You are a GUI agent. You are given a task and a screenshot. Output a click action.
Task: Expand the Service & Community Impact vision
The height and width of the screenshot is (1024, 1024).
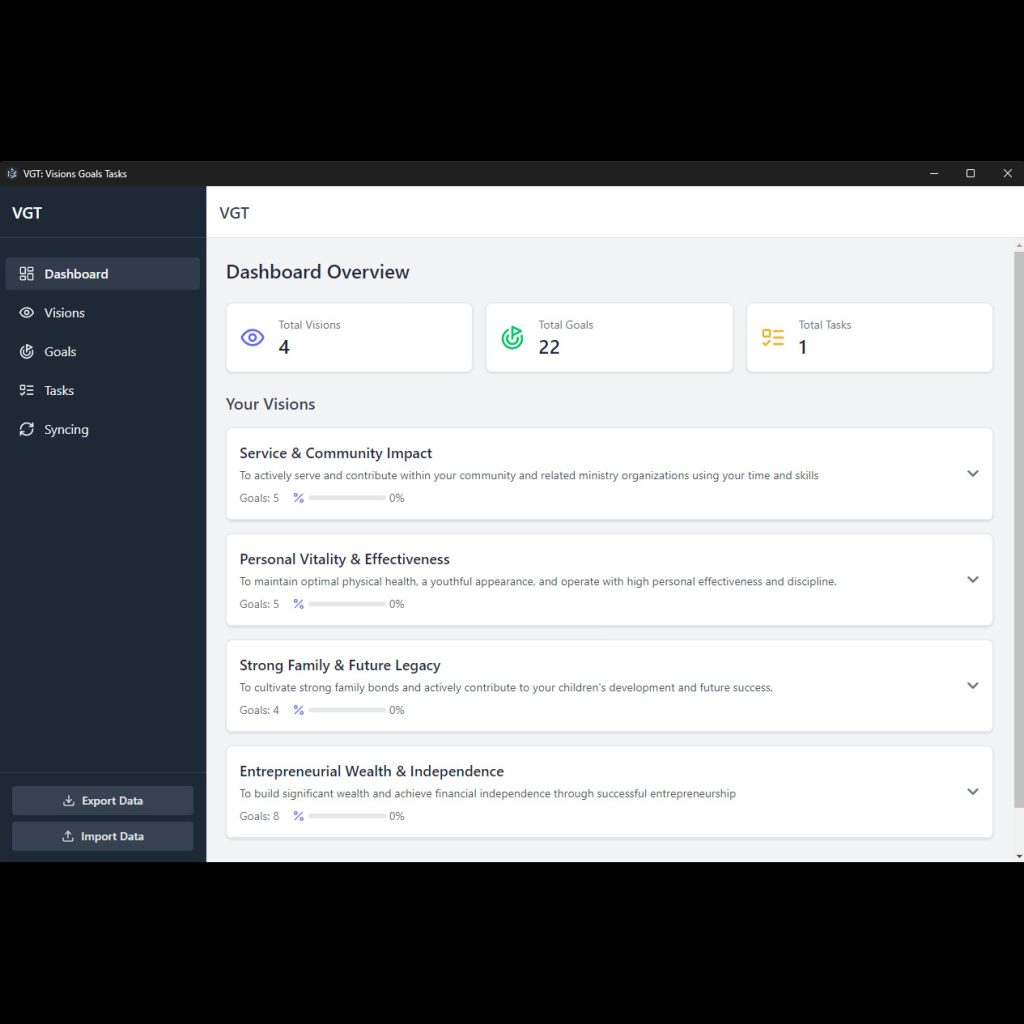972,474
